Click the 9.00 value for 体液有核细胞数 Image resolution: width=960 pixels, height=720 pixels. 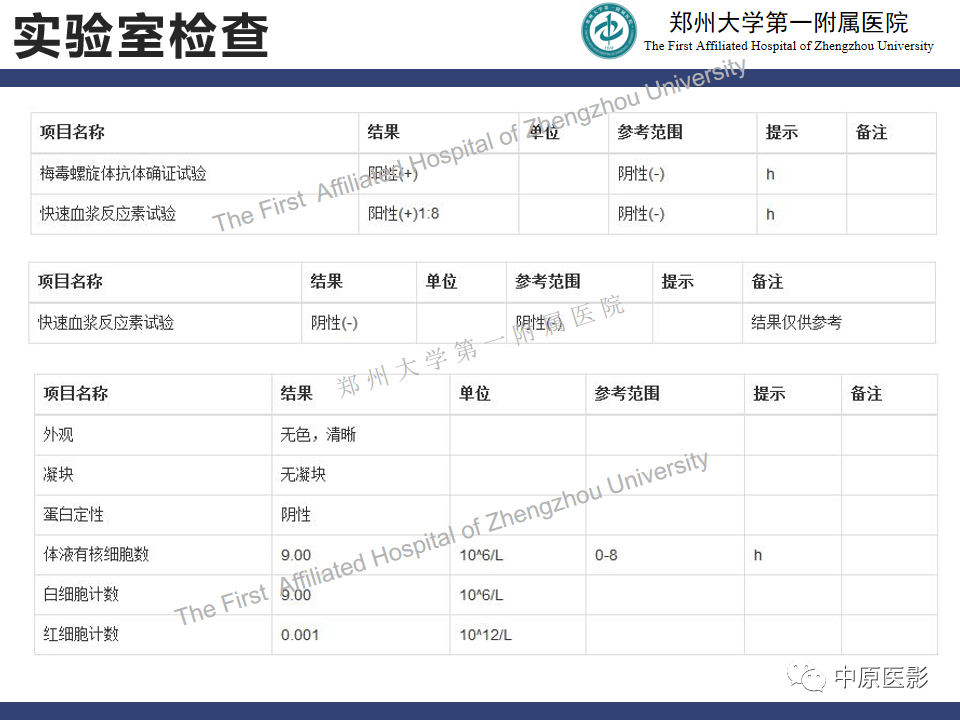(296, 555)
